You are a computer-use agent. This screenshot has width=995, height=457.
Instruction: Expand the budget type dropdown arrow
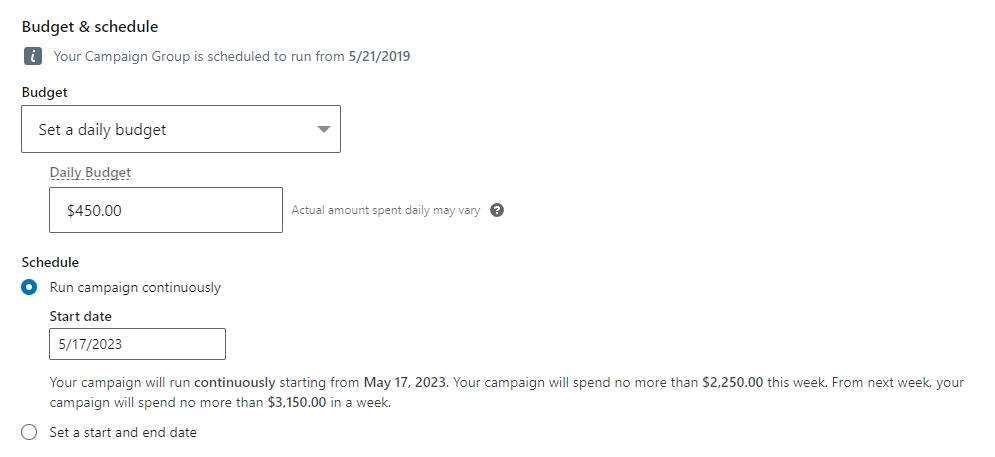click(x=324, y=129)
